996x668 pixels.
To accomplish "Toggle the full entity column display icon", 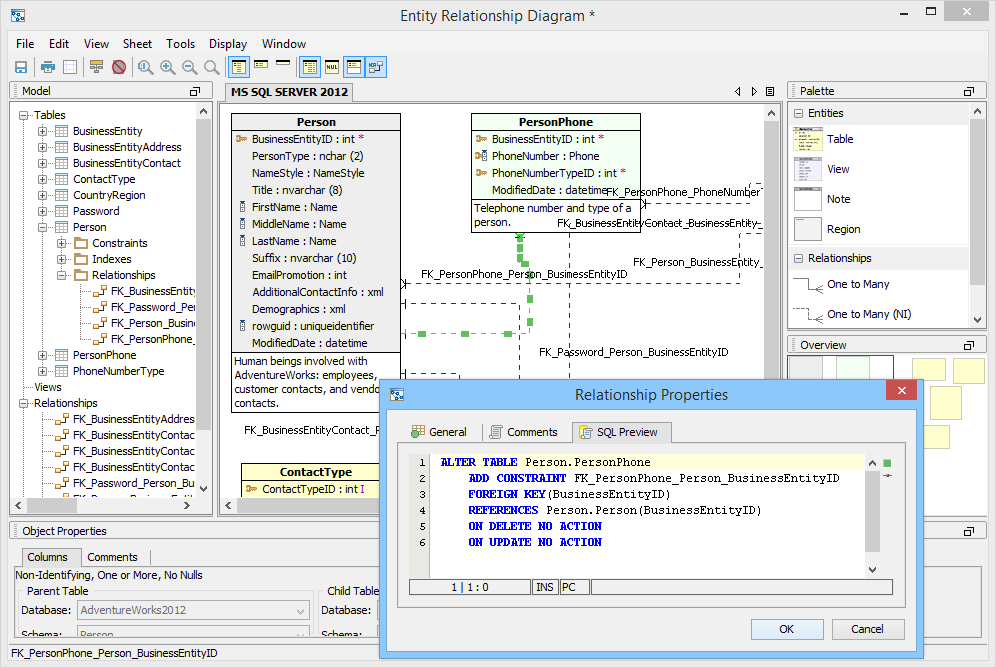I will 239,67.
